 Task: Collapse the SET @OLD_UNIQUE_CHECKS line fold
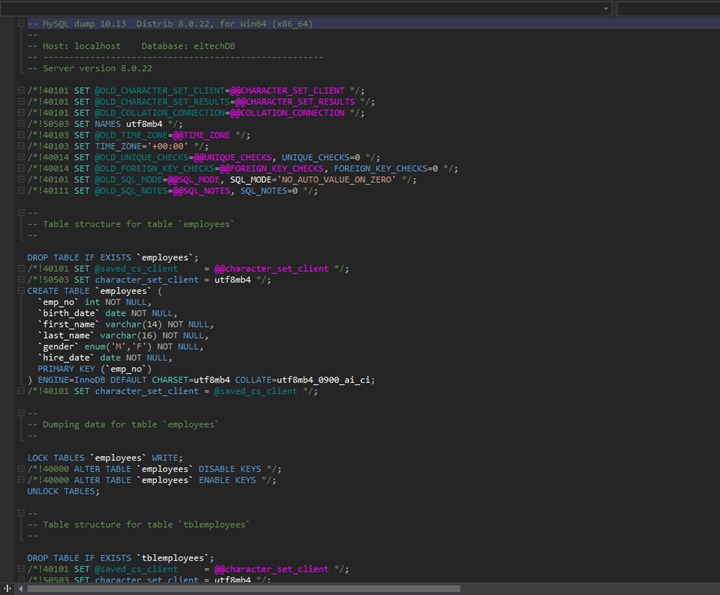(x=21, y=157)
